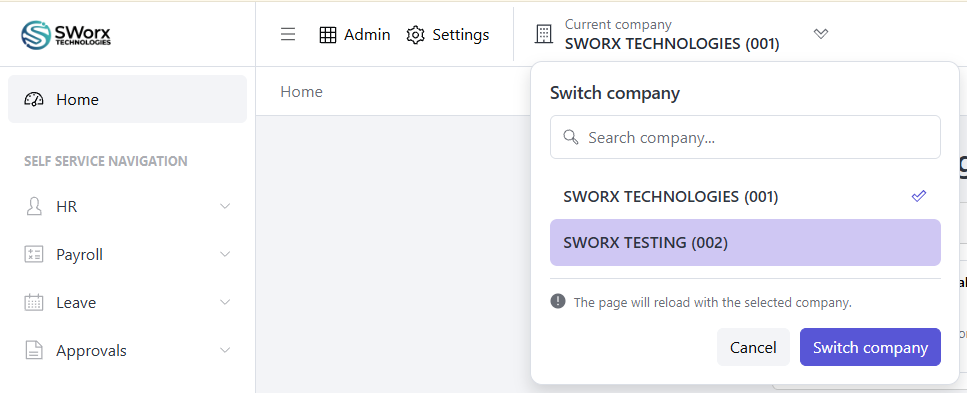The height and width of the screenshot is (393, 967).
Task: Toggle the hamburger sidebar menu icon
Action: coord(288,35)
